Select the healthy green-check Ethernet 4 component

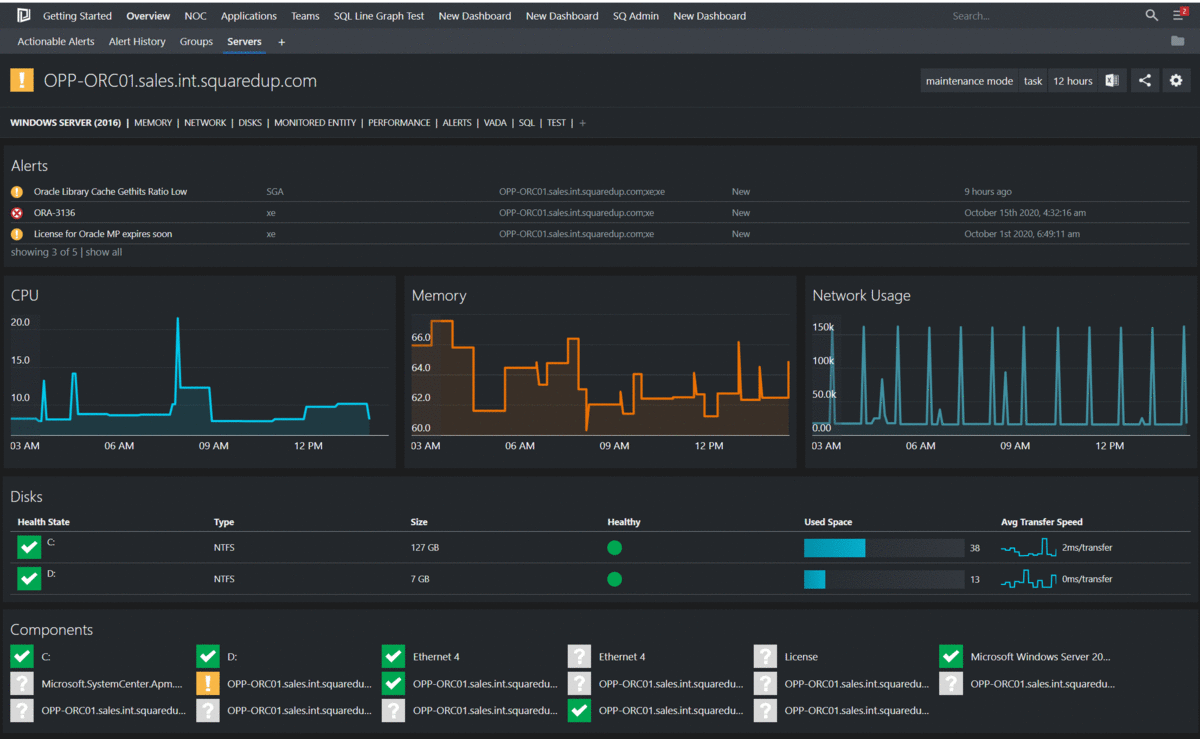393,657
